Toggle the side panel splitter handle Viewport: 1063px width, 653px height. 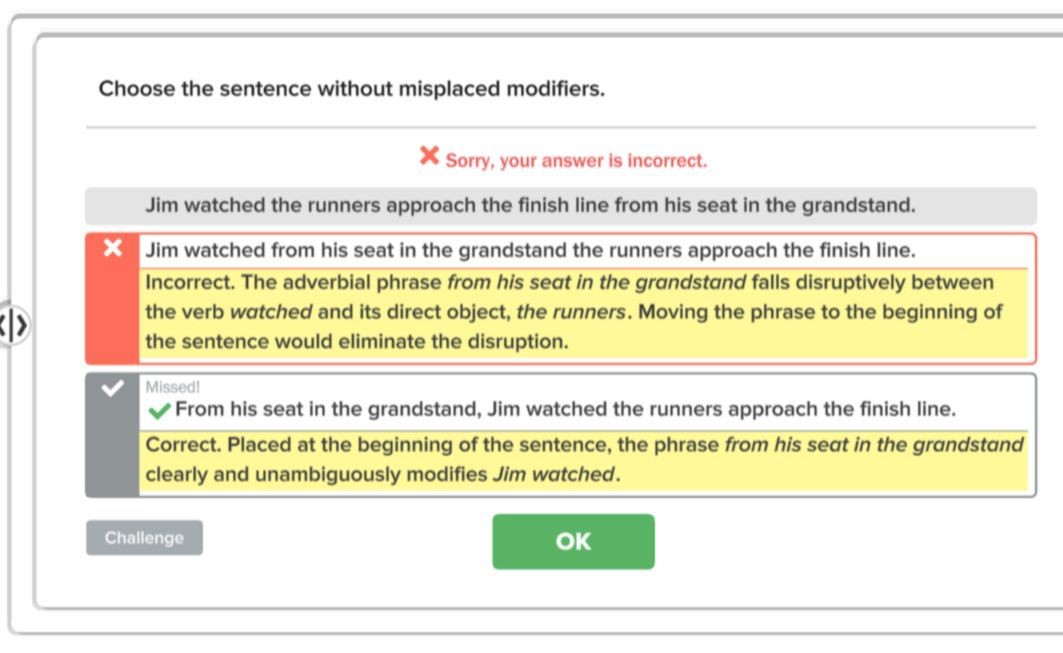(x=12, y=325)
